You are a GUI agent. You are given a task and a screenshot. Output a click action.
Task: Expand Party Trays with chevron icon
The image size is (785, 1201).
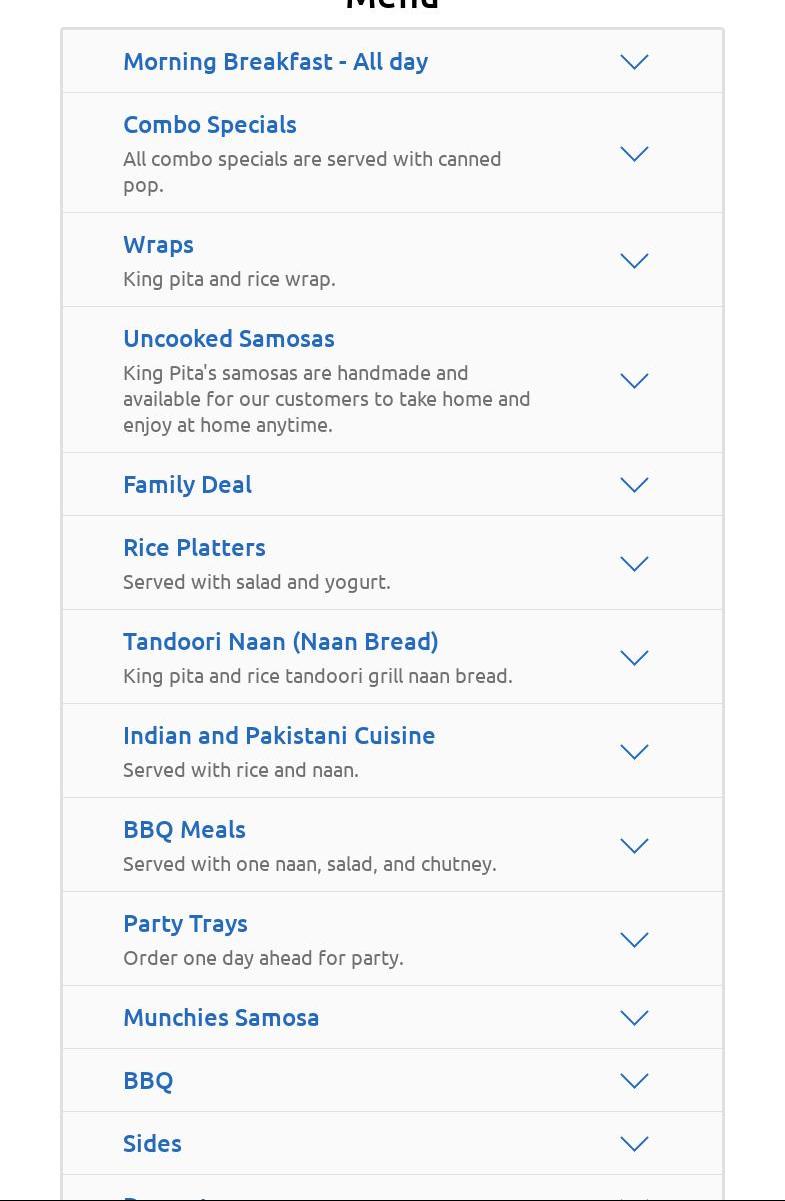[x=634, y=940]
